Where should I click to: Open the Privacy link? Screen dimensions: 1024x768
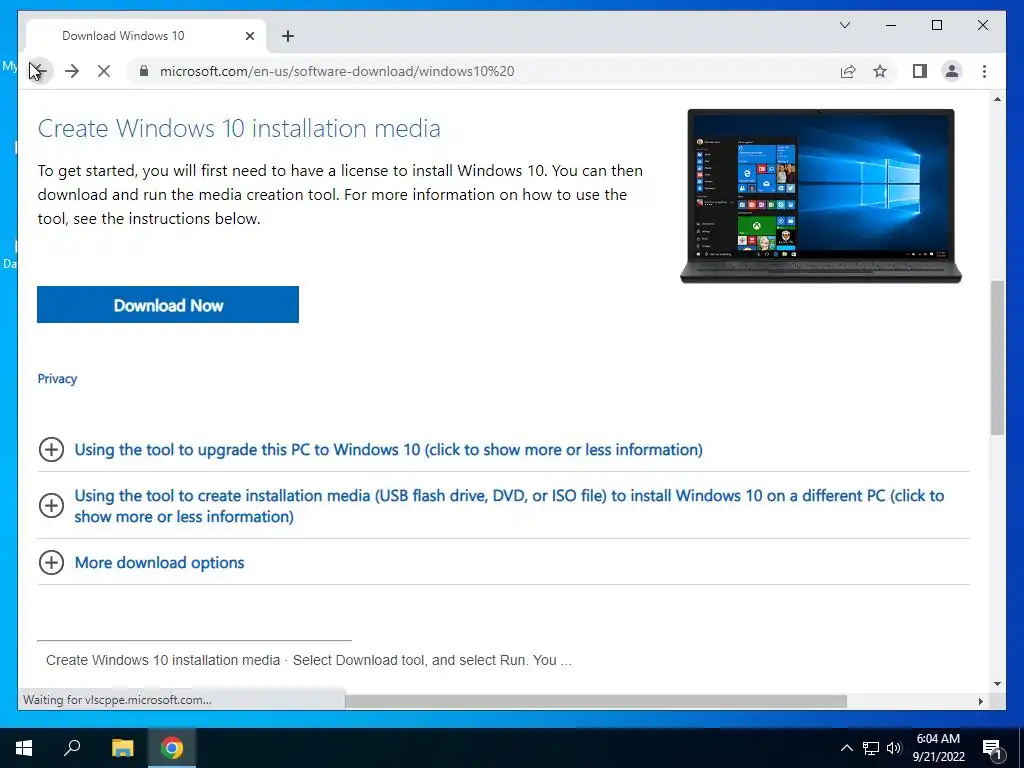tap(57, 379)
